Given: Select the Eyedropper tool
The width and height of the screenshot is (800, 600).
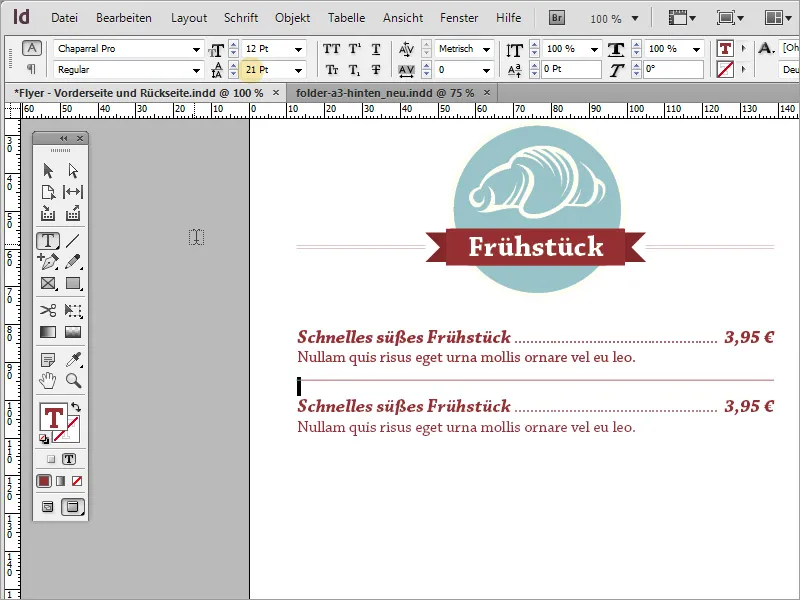Looking at the screenshot, I should pyautogui.click(x=73, y=360).
